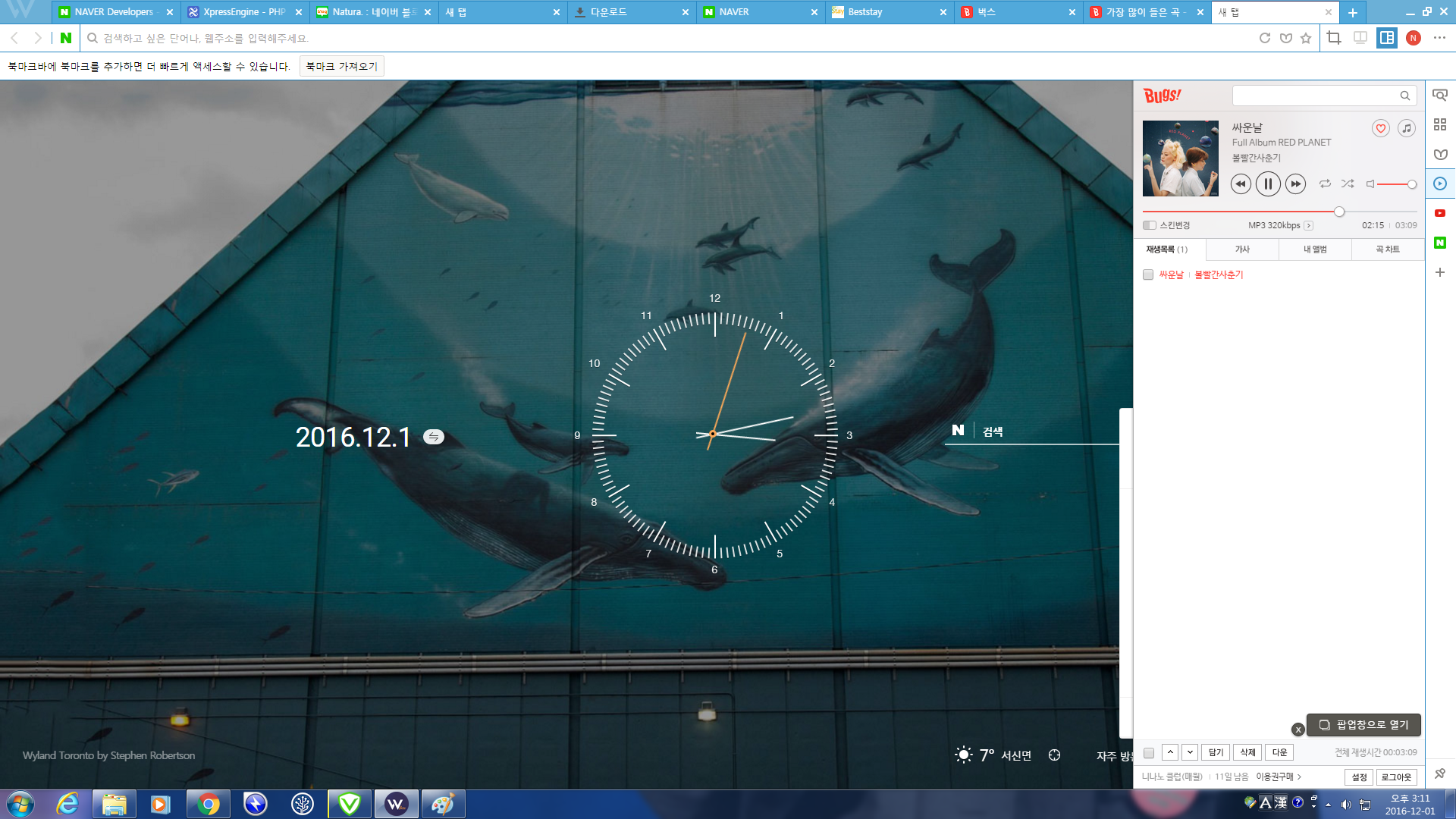The height and width of the screenshot is (819, 1456).
Task: Click the Bugs! logo
Action: click(x=1163, y=96)
